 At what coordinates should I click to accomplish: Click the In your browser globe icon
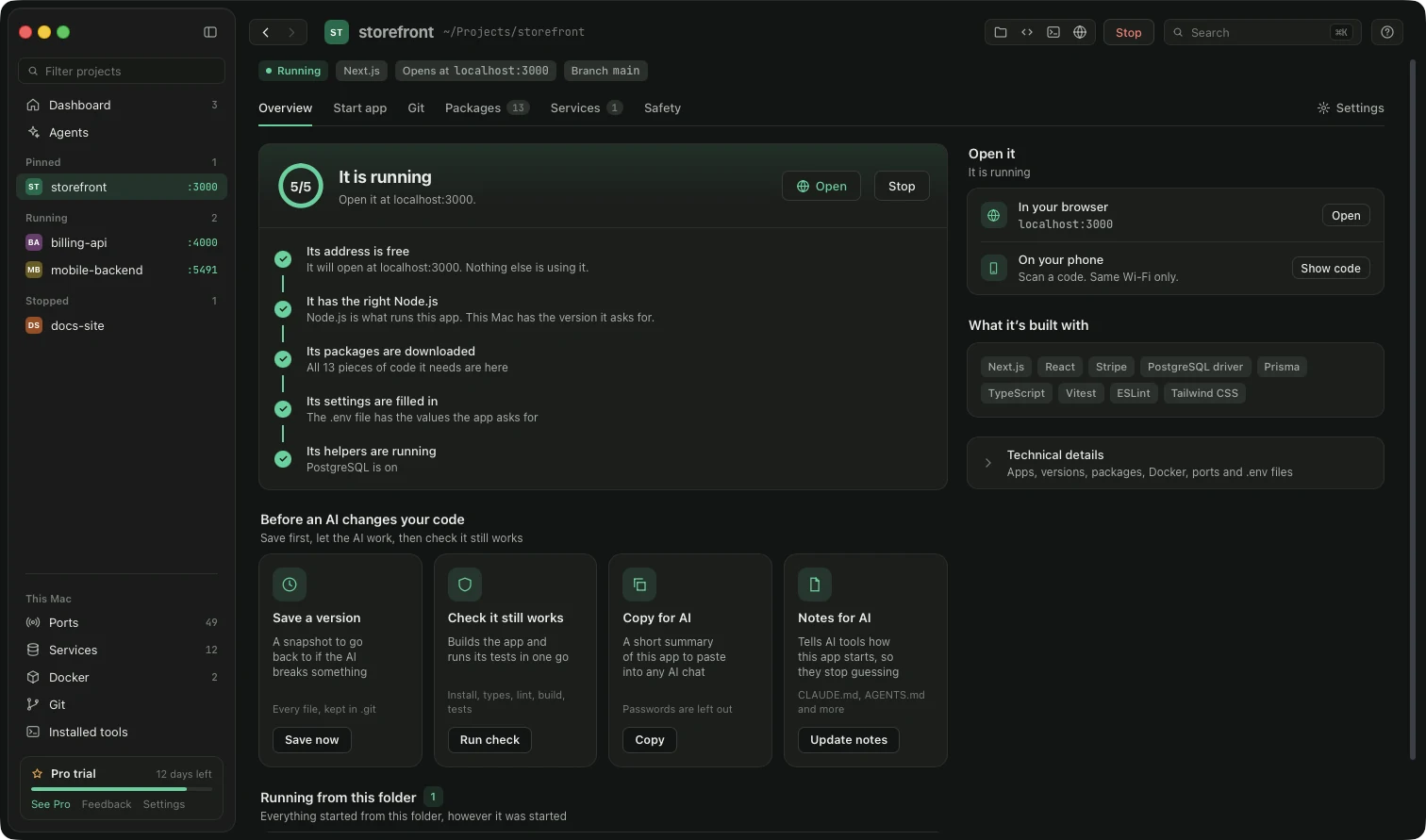(993, 215)
